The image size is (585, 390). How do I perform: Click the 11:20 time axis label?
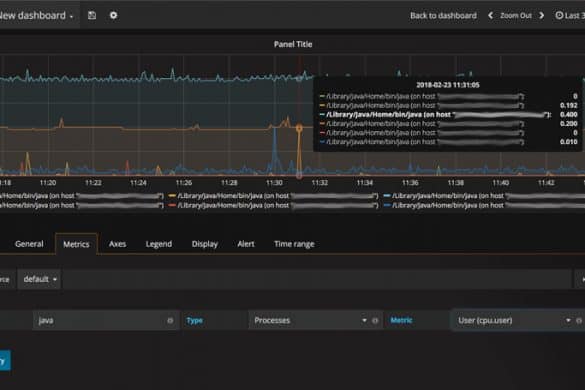point(48,182)
